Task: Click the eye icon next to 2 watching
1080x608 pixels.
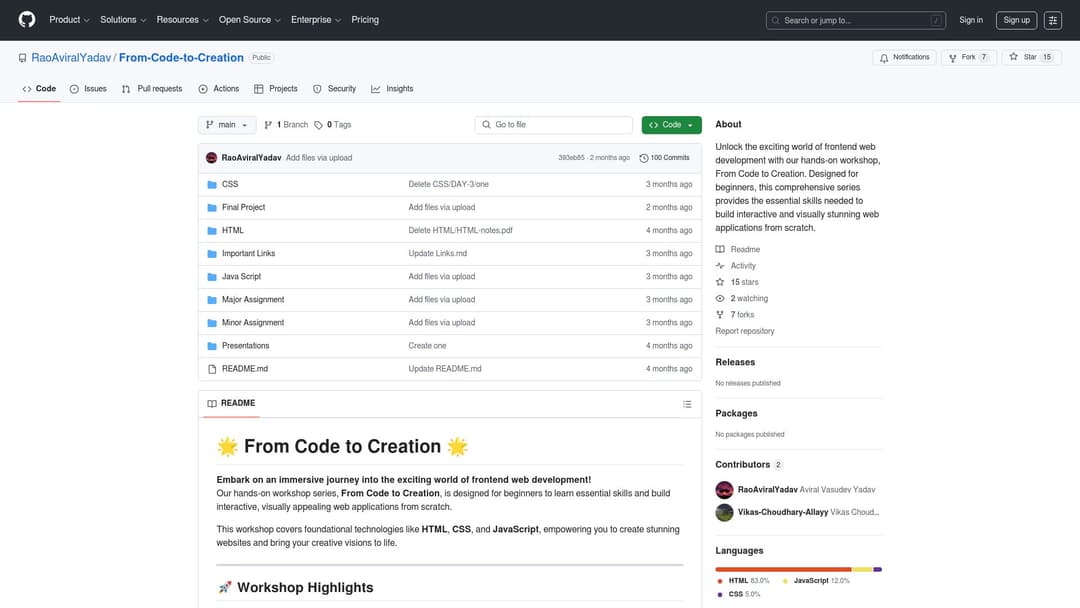Action: click(720, 299)
